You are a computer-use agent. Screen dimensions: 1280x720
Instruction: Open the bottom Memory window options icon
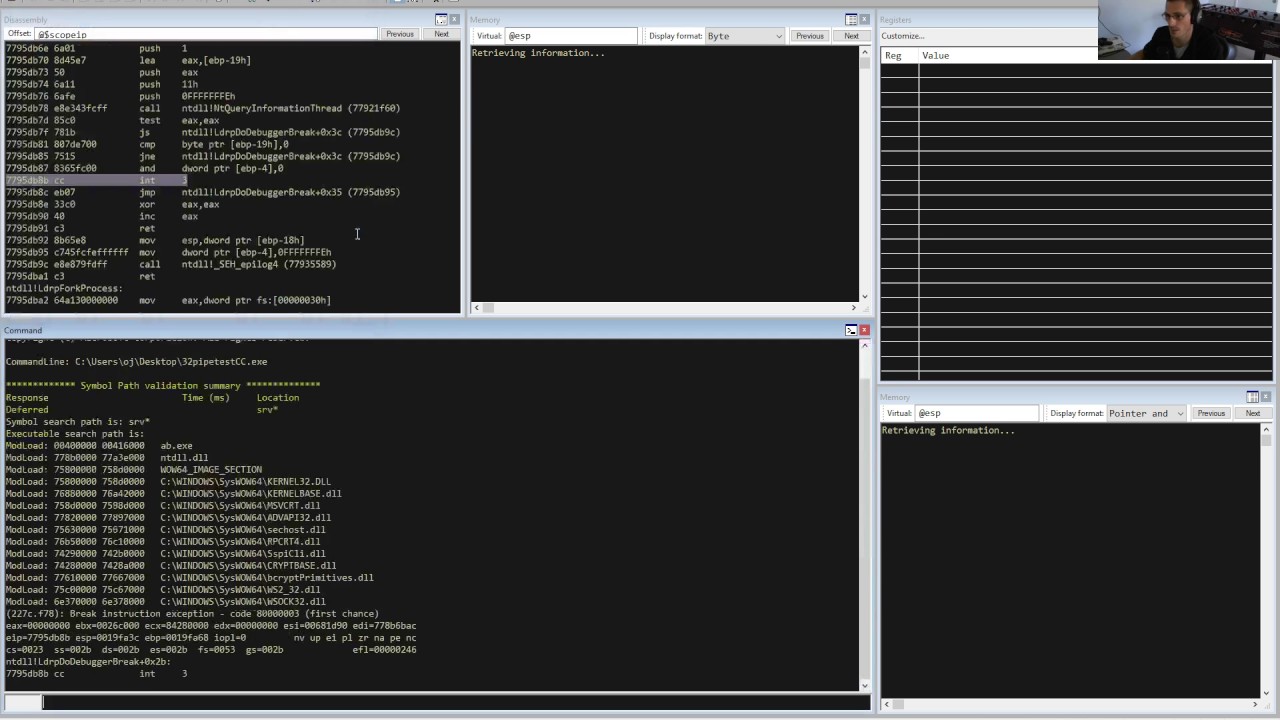pyautogui.click(x=1252, y=397)
